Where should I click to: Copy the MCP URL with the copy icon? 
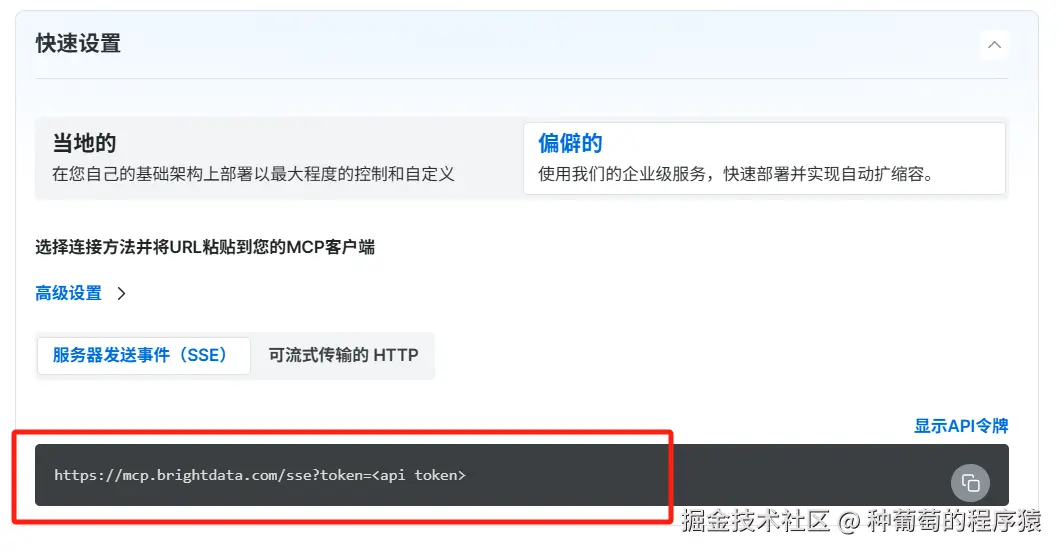971,482
